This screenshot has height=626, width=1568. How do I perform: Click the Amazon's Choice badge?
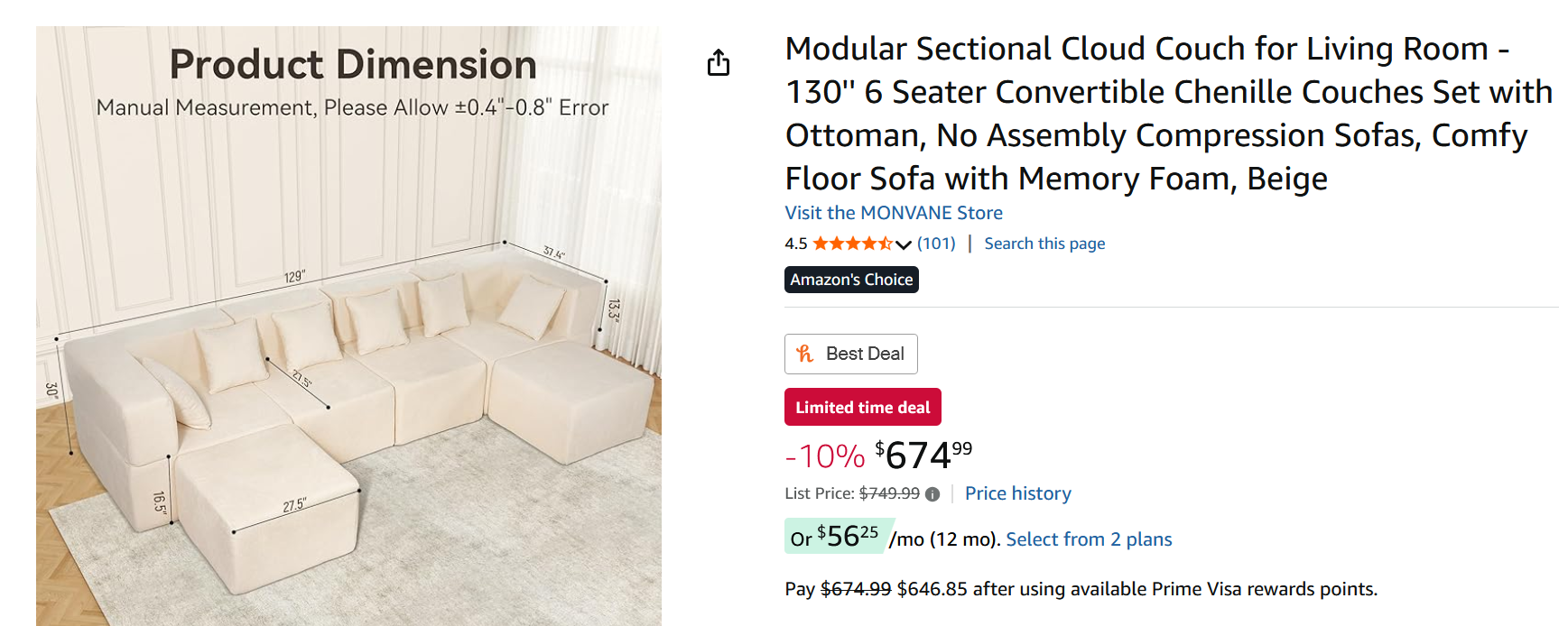(851, 280)
